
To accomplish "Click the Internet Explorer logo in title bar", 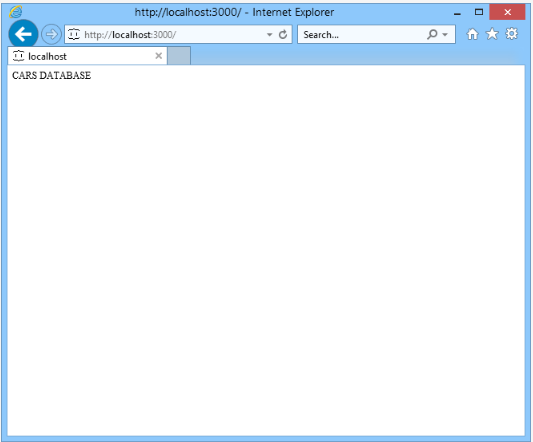I will pyautogui.click(x=16, y=12).
